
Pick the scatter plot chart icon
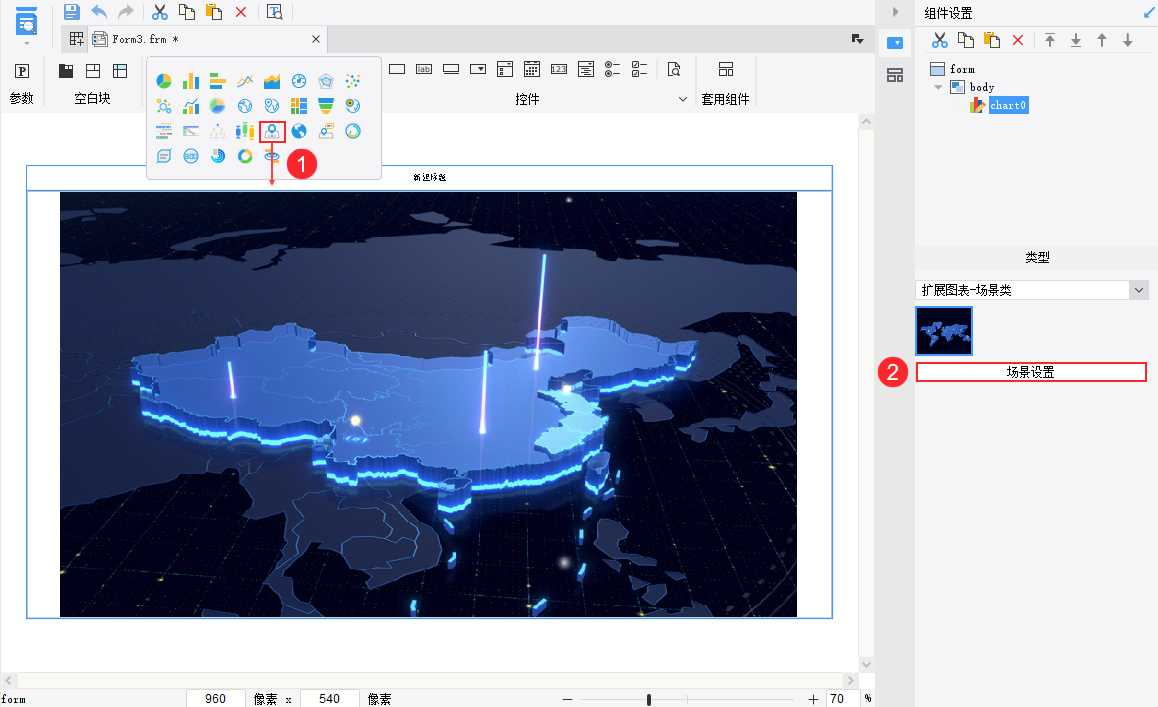[353, 81]
